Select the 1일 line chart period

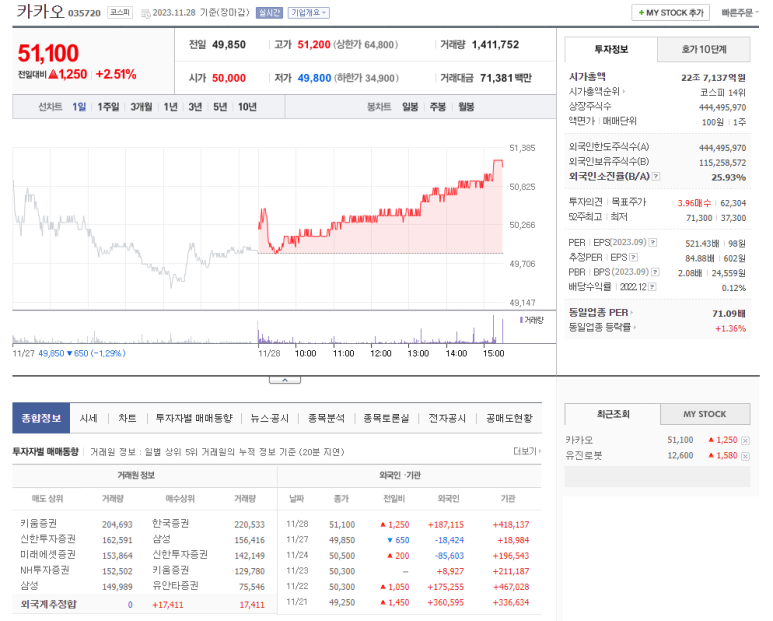79,107
